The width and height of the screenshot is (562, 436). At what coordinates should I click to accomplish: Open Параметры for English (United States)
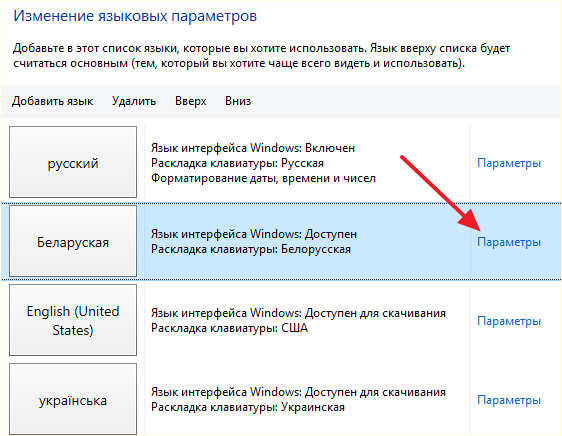point(509,321)
